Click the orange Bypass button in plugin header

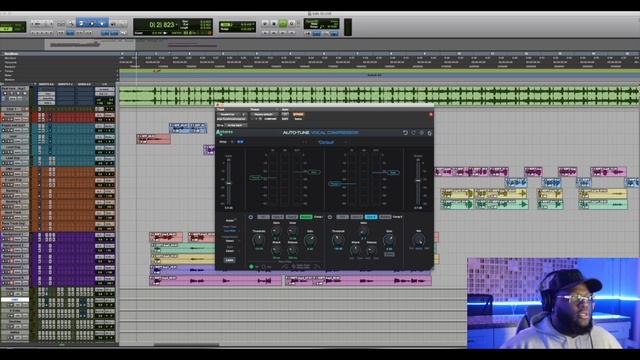pyautogui.click(x=298, y=114)
